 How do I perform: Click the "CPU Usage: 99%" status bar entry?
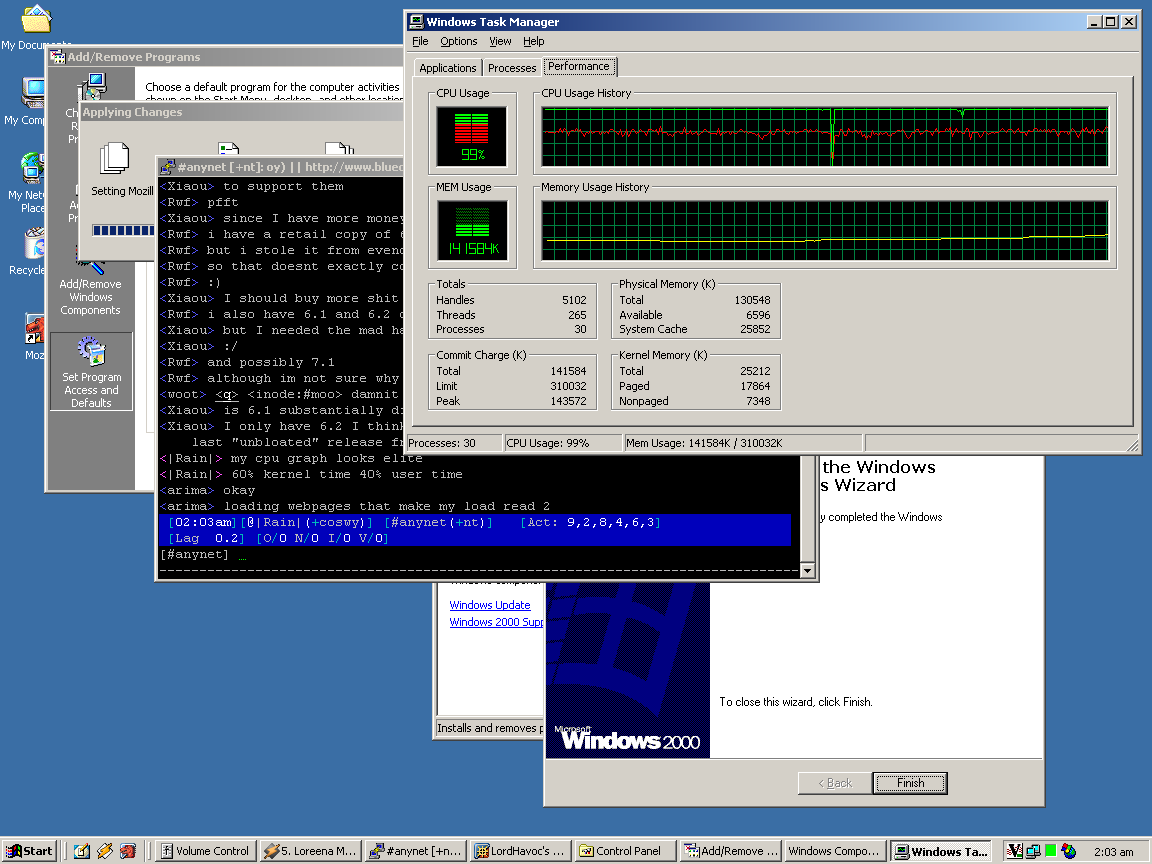click(x=563, y=443)
